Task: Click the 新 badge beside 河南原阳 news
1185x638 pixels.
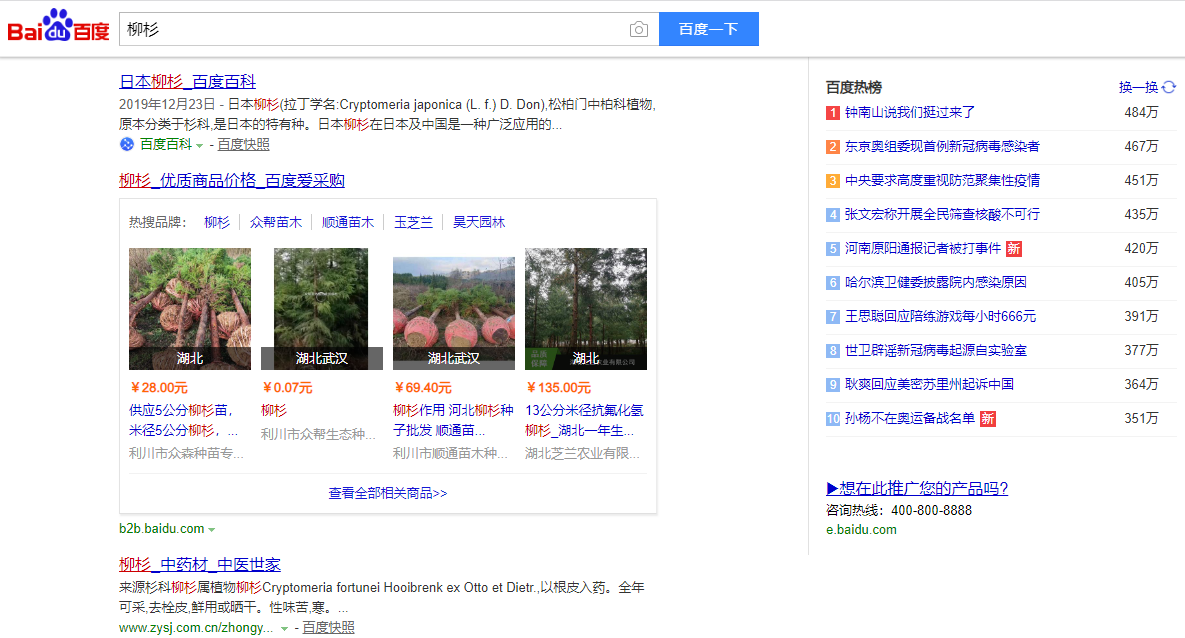Action: pyautogui.click(x=1013, y=248)
